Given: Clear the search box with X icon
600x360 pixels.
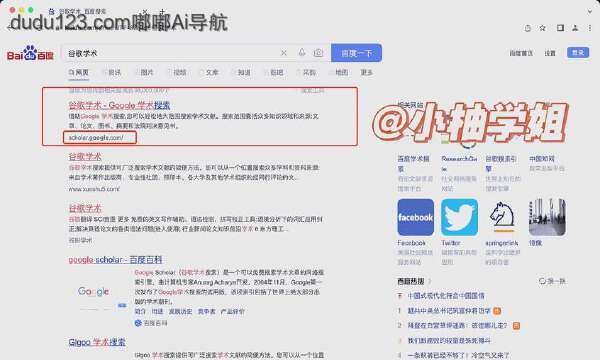Looking at the screenshot, I should [x=284, y=53].
